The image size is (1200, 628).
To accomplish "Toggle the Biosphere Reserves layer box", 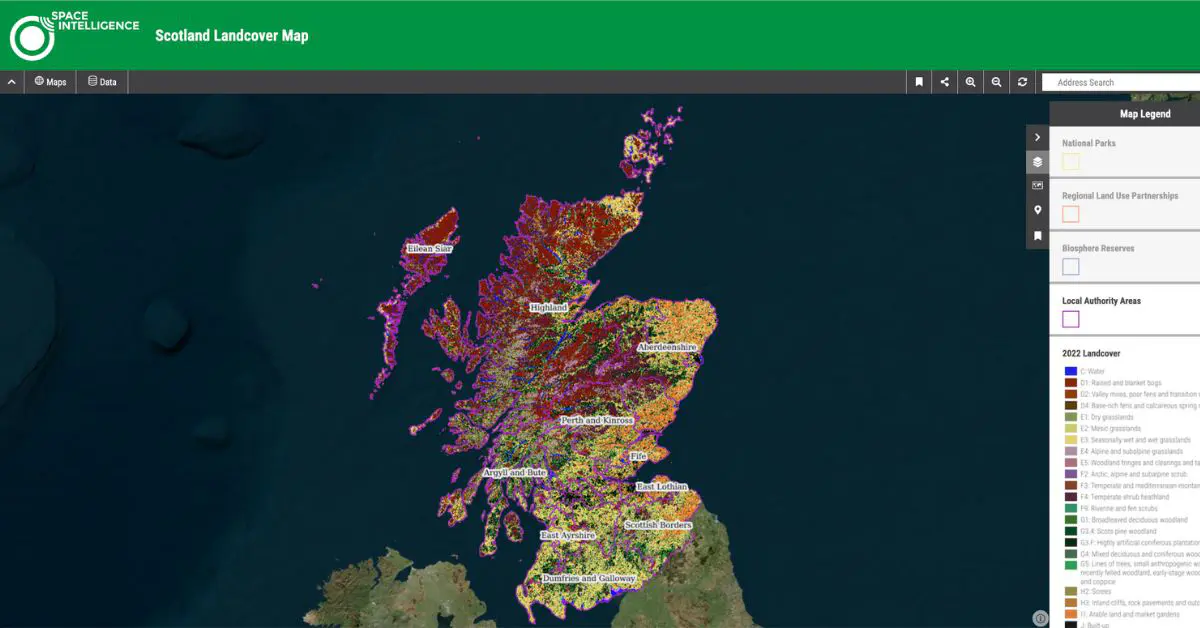I will 1071,267.
